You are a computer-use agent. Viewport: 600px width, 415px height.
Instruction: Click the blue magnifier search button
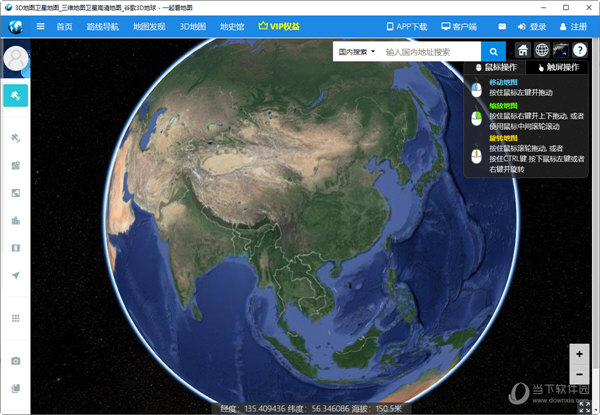point(493,52)
